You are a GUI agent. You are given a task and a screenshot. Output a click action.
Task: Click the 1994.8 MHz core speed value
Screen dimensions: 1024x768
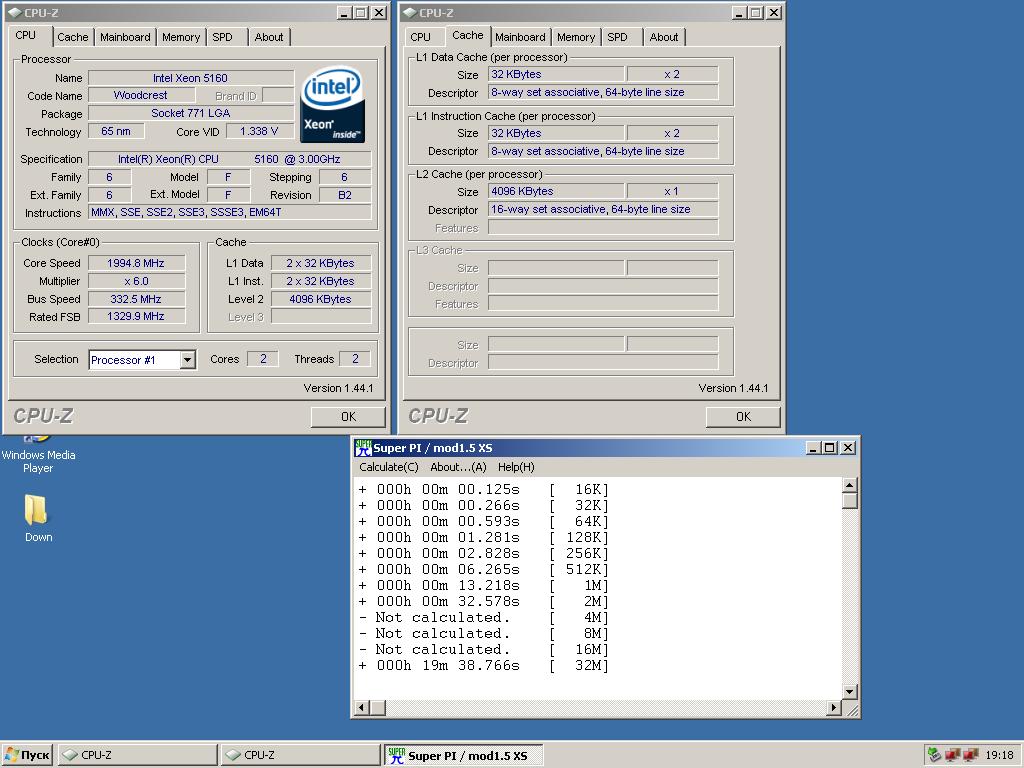click(x=136, y=263)
